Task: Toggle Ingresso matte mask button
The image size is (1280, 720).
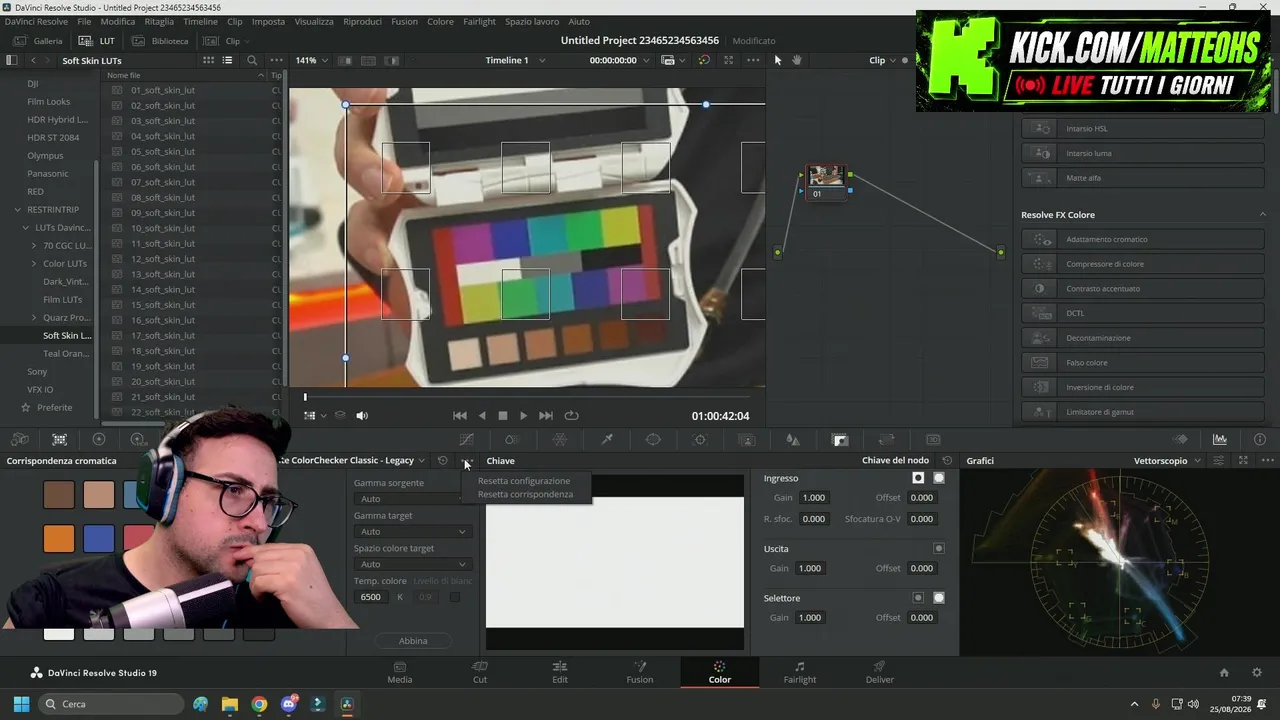Action: coord(938,478)
